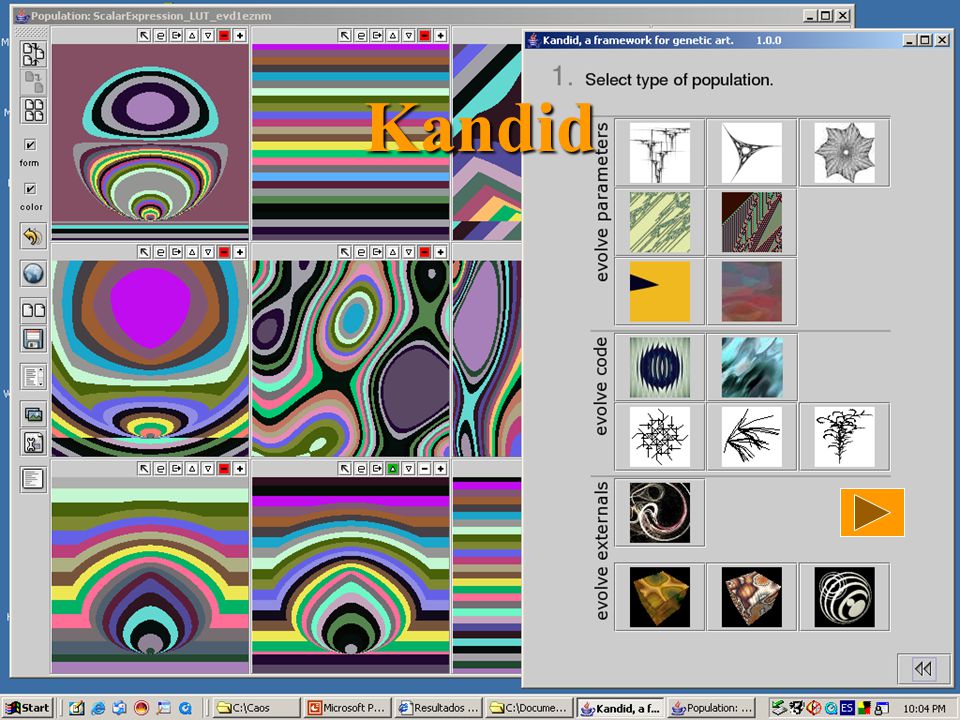960x720 pixels.
Task: Choose the symmetric black line-knot population type
Action: [x=659, y=437]
